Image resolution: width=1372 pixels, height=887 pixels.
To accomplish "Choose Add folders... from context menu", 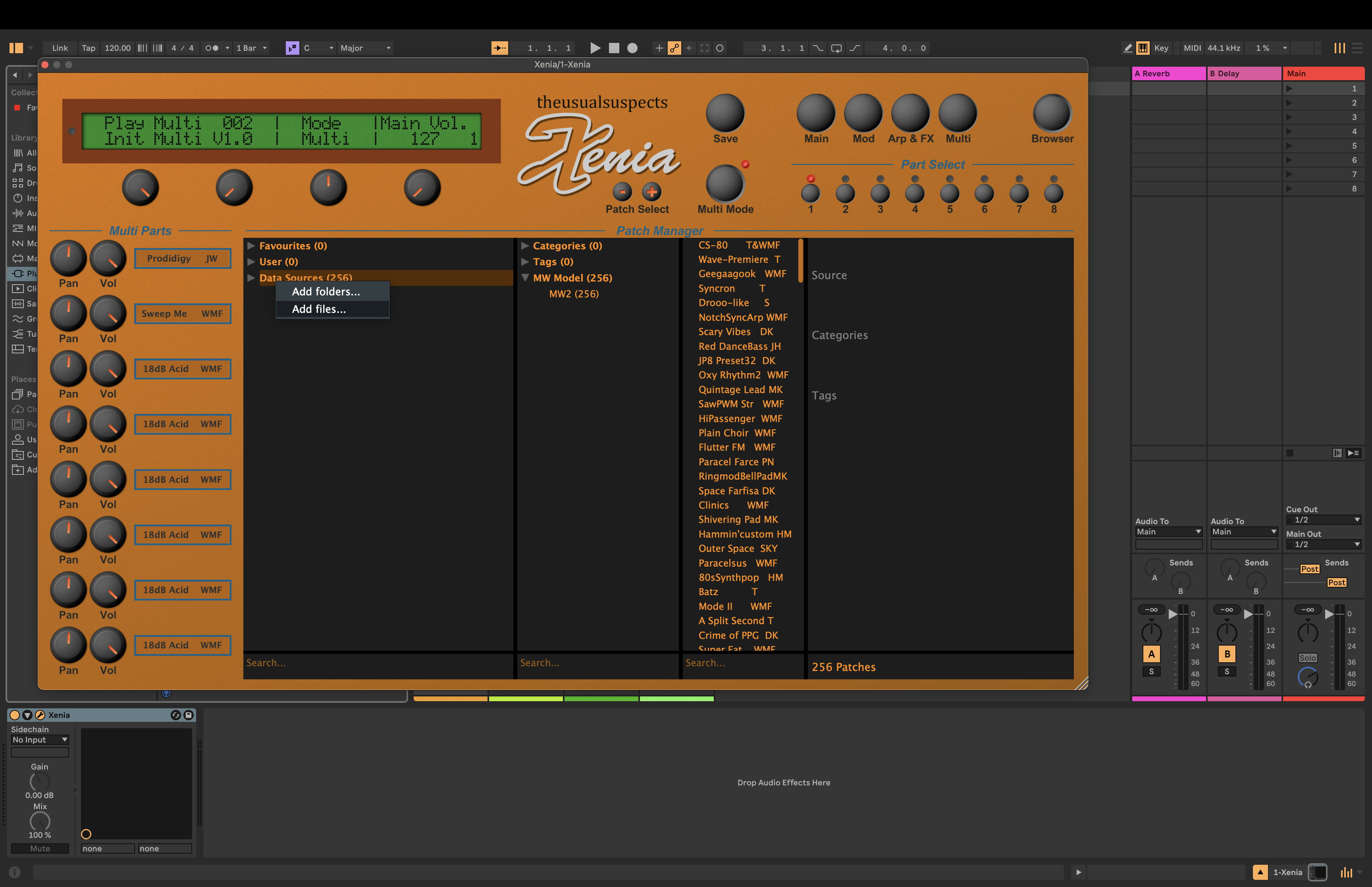I will 326,291.
